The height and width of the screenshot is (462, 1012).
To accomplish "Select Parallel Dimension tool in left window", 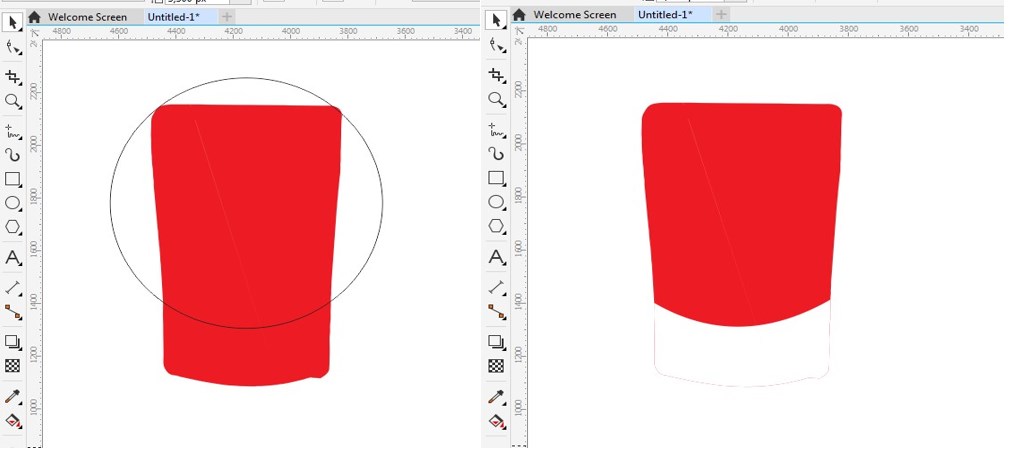I will pos(12,288).
